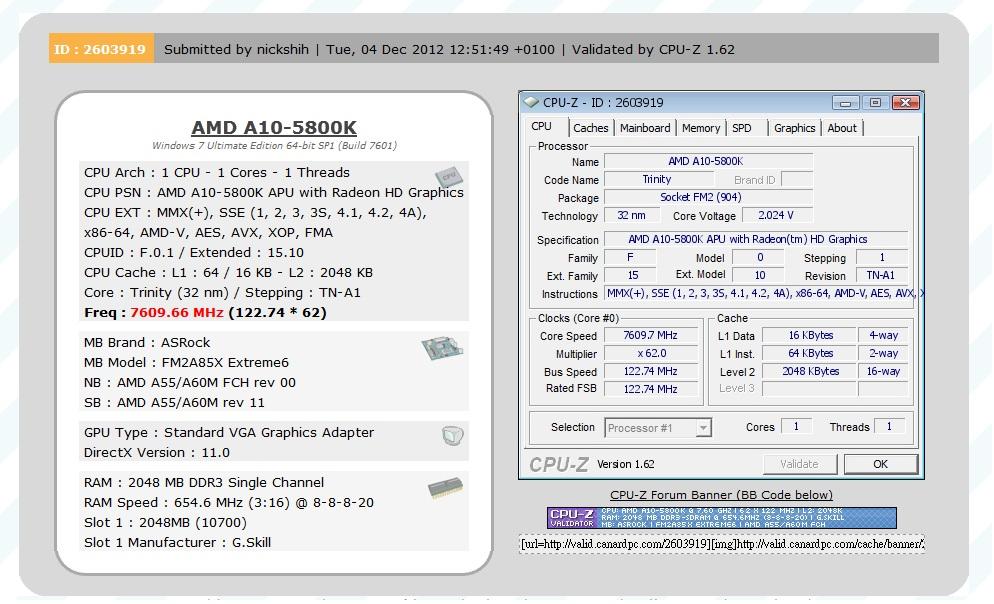The width and height of the screenshot is (994, 604).
Task: Switch to the Mainboard tab
Action: click(x=645, y=128)
